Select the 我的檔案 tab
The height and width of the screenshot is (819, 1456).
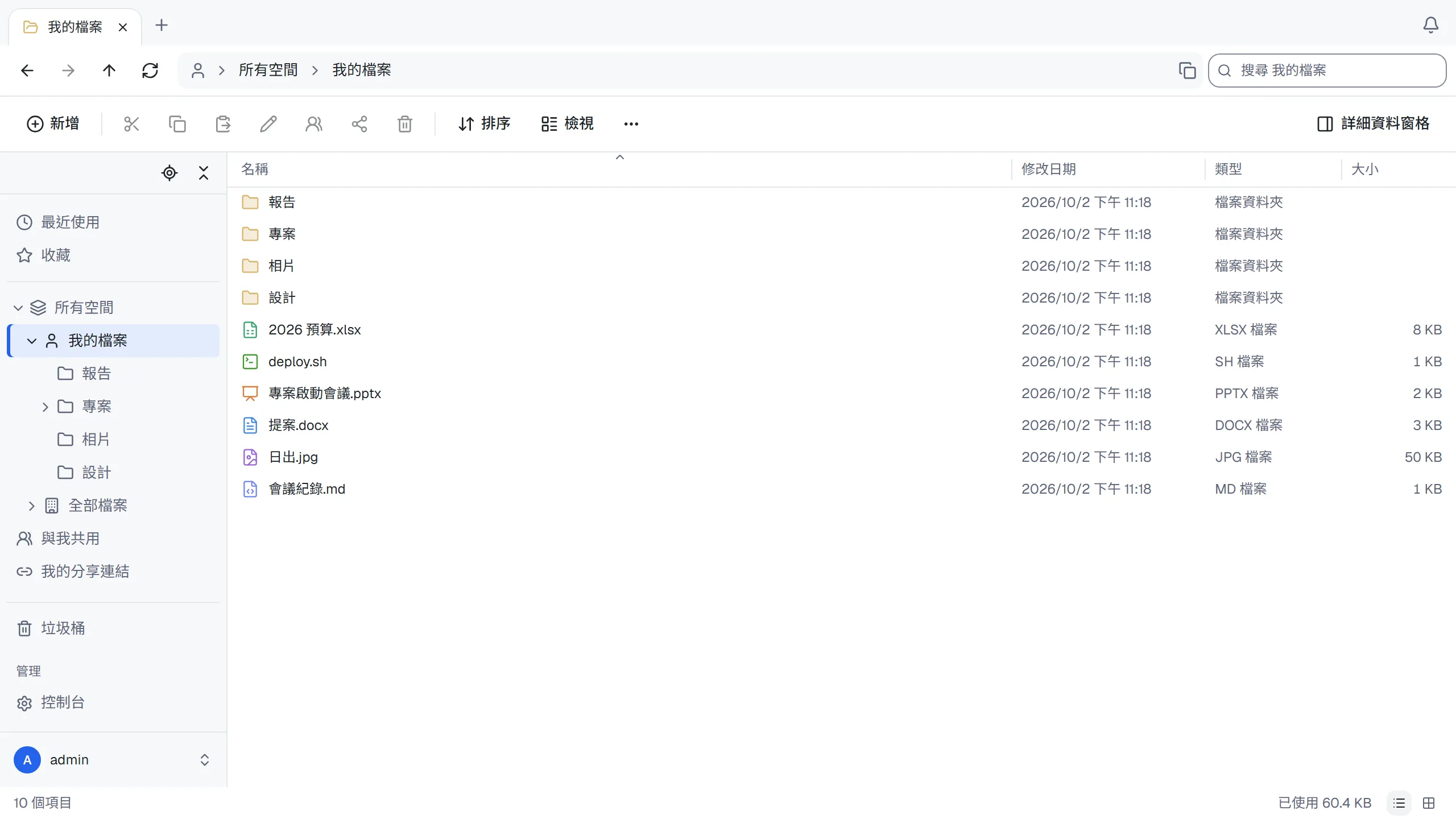pyautogui.click(x=74, y=27)
